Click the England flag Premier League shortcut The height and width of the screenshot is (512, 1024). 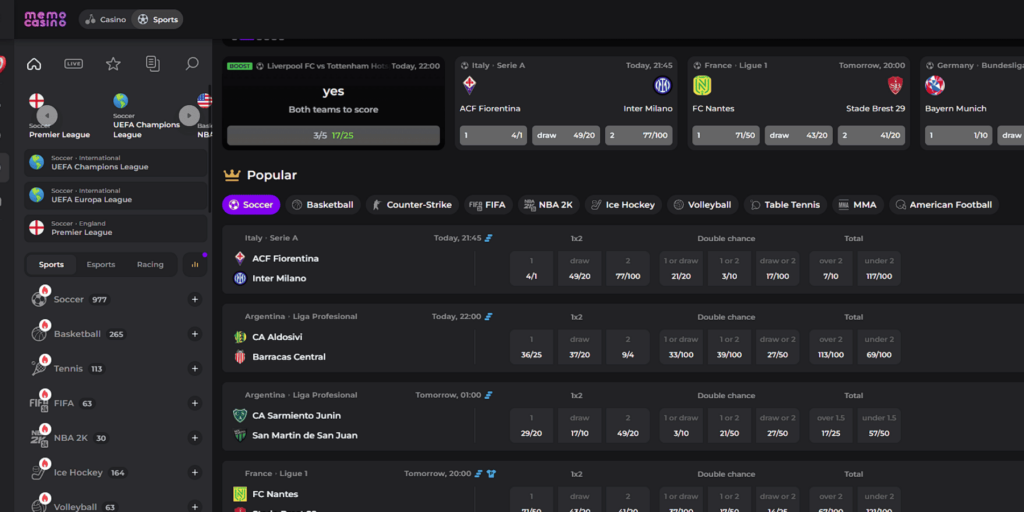coord(37,101)
